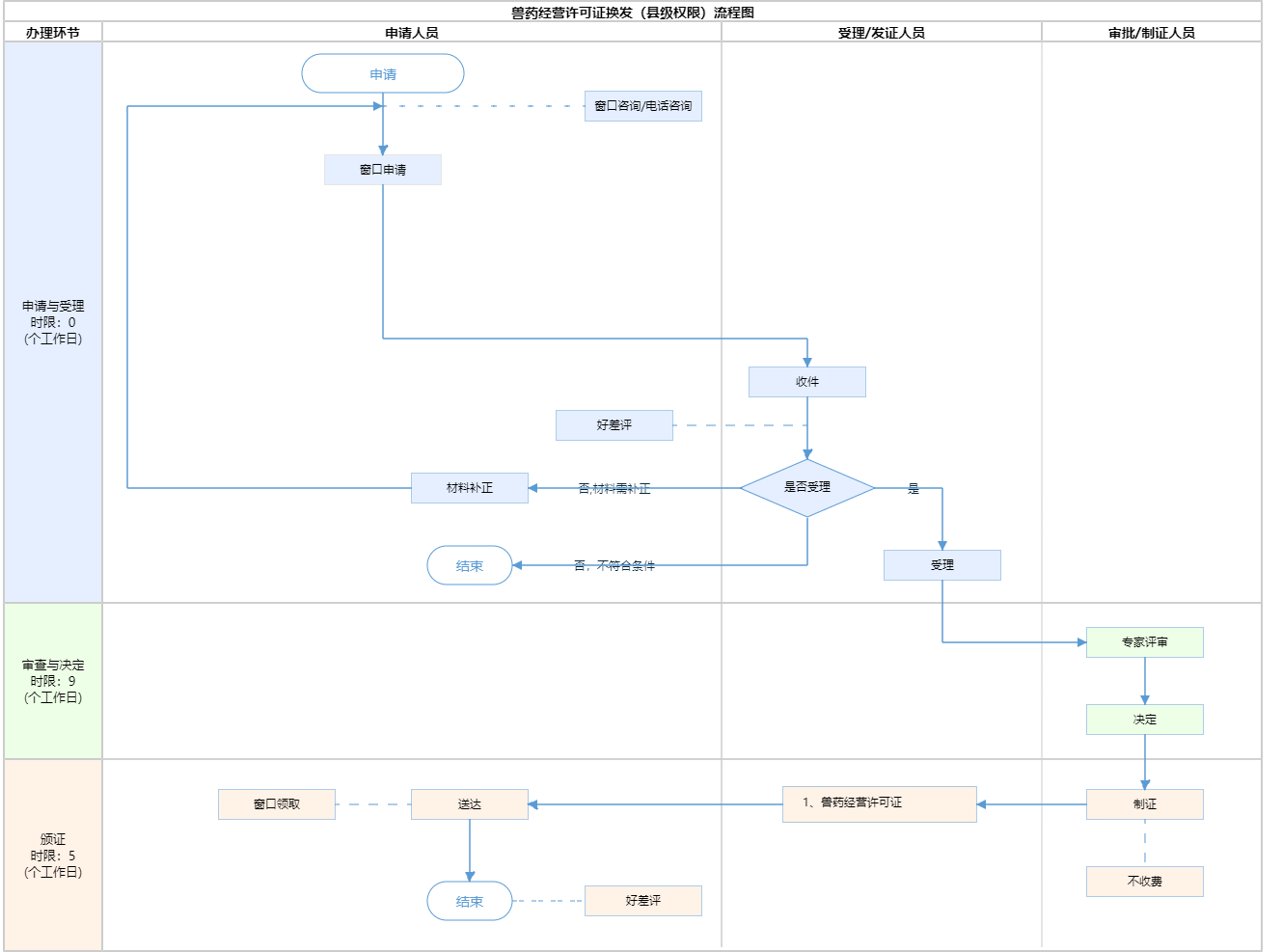This screenshot has width=1282, height=952.
Task: Click the 申请 start node
Action: click(383, 74)
